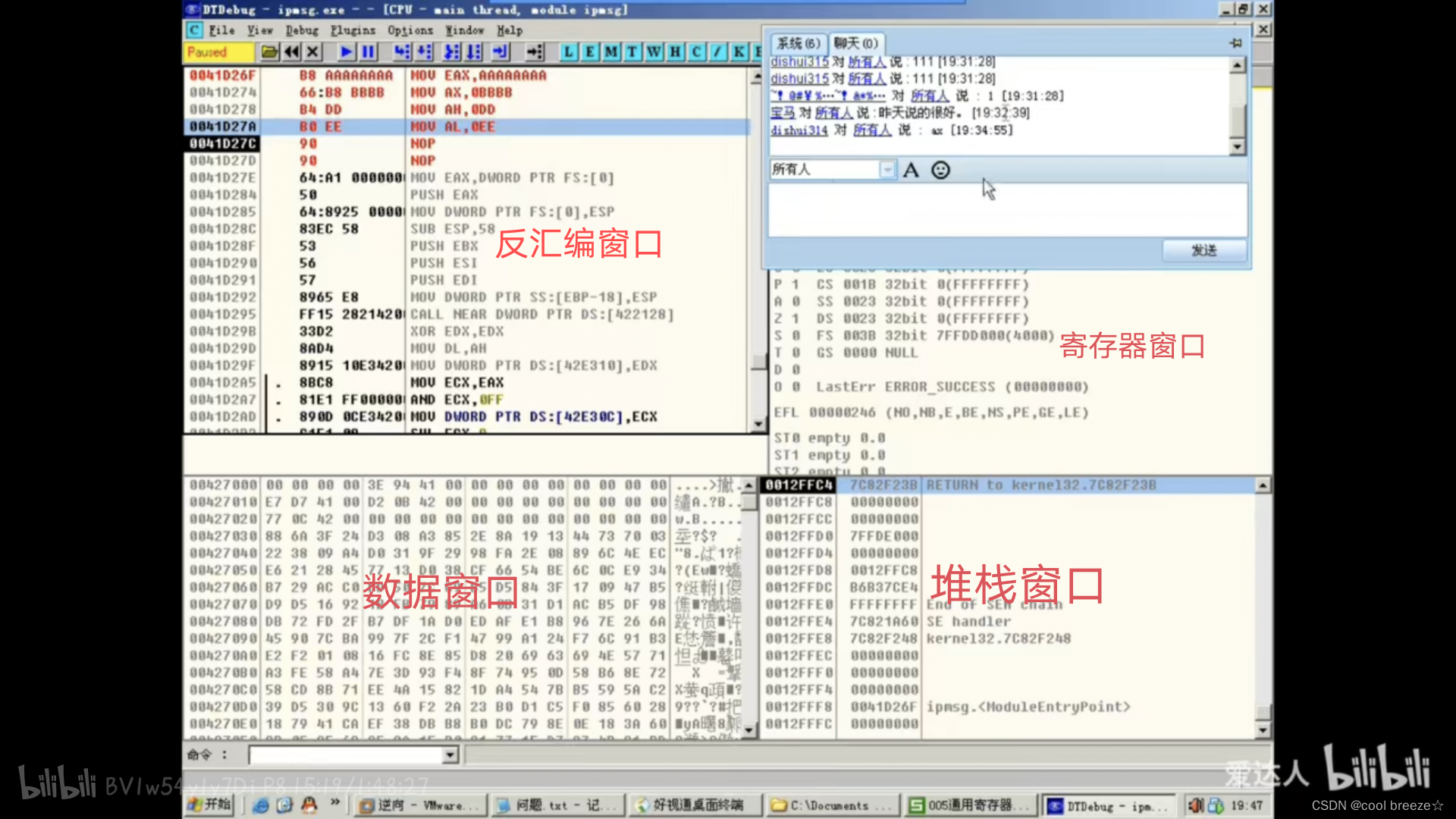
Task: Open the font A icon in the chat panel
Action: point(912,171)
